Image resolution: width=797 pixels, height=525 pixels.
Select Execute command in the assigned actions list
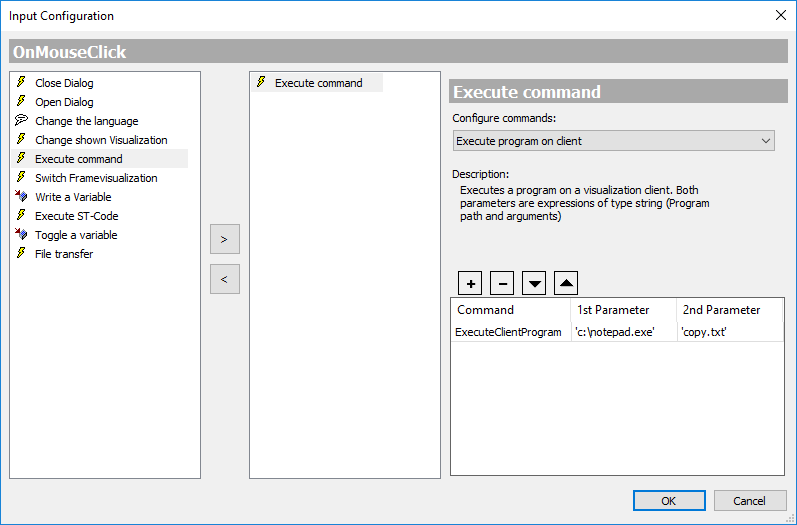tap(318, 83)
